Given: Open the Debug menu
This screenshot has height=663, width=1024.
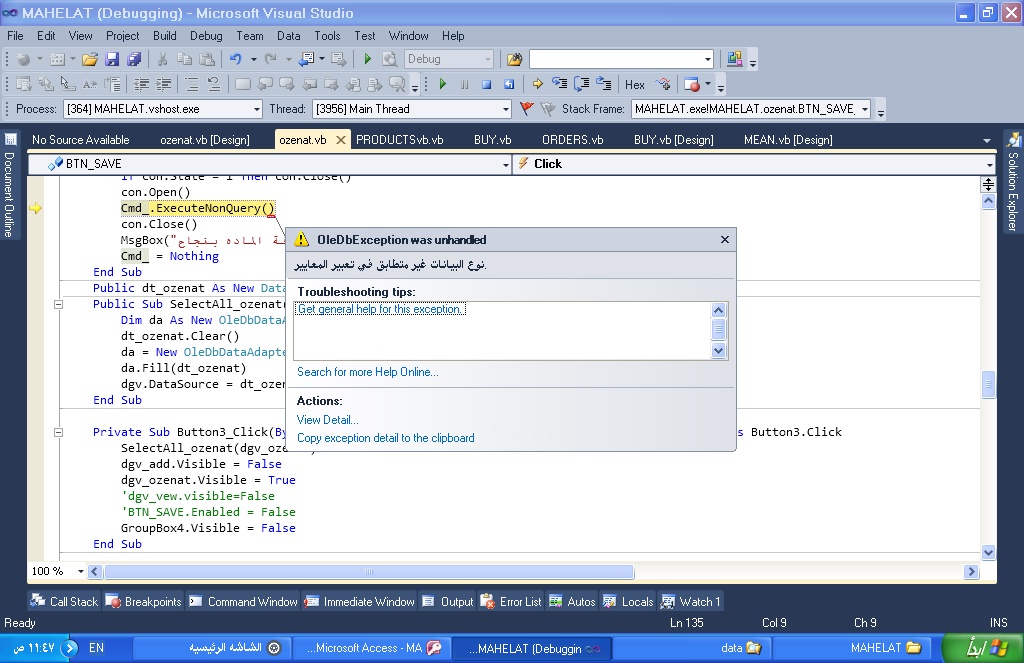Looking at the screenshot, I should click(206, 35).
